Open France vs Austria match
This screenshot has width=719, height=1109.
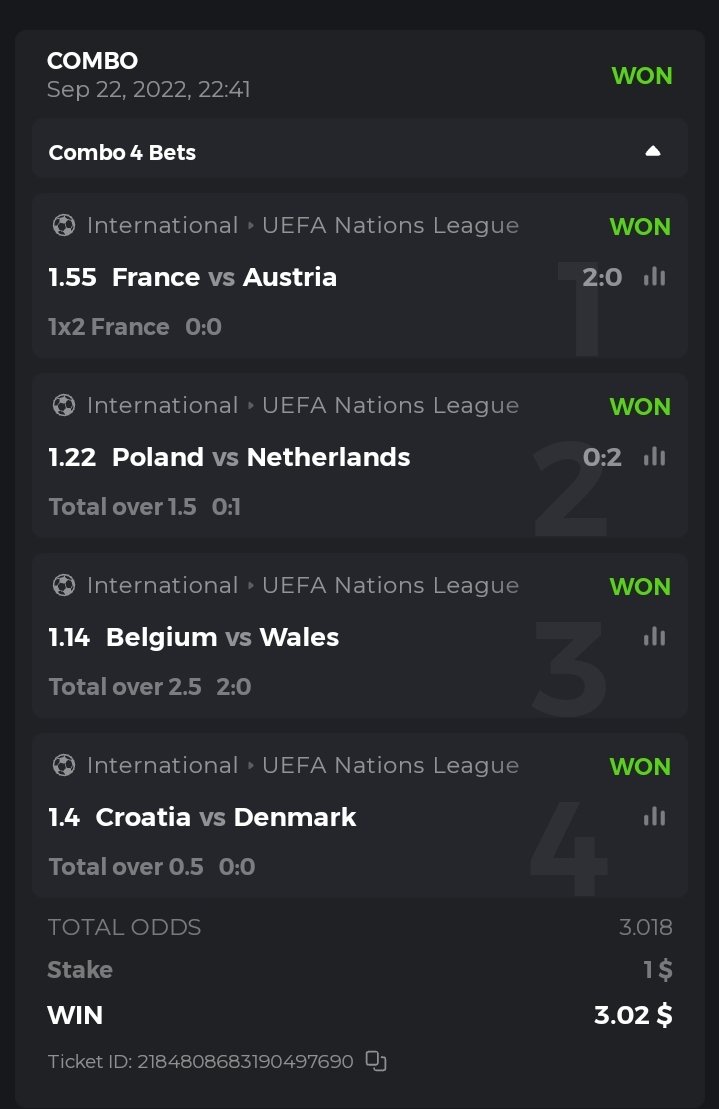pyautogui.click(x=224, y=277)
